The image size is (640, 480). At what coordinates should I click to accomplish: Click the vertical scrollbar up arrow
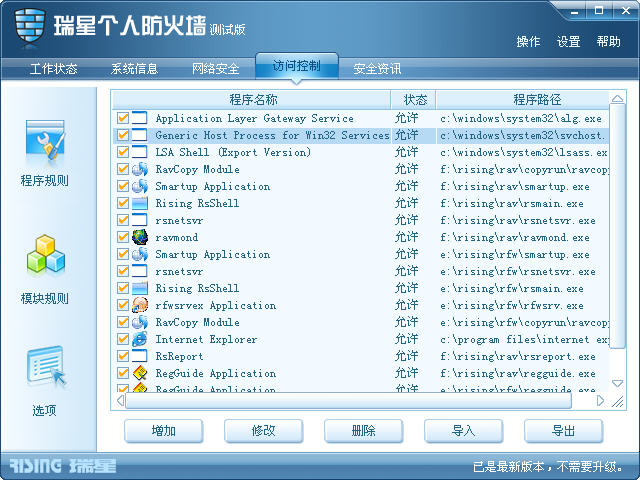point(618,99)
